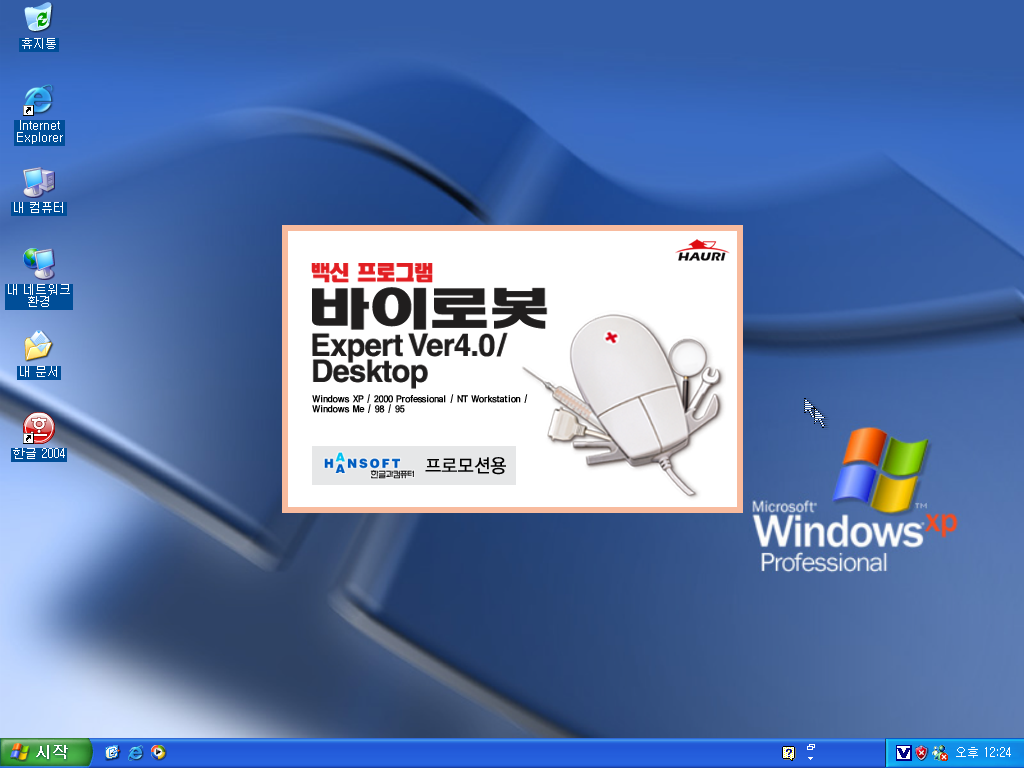Image resolution: width=1024 pixels, height=768 pixels.
Task: Click the Windows Messenger tray icon
Action: coord(940,753)
